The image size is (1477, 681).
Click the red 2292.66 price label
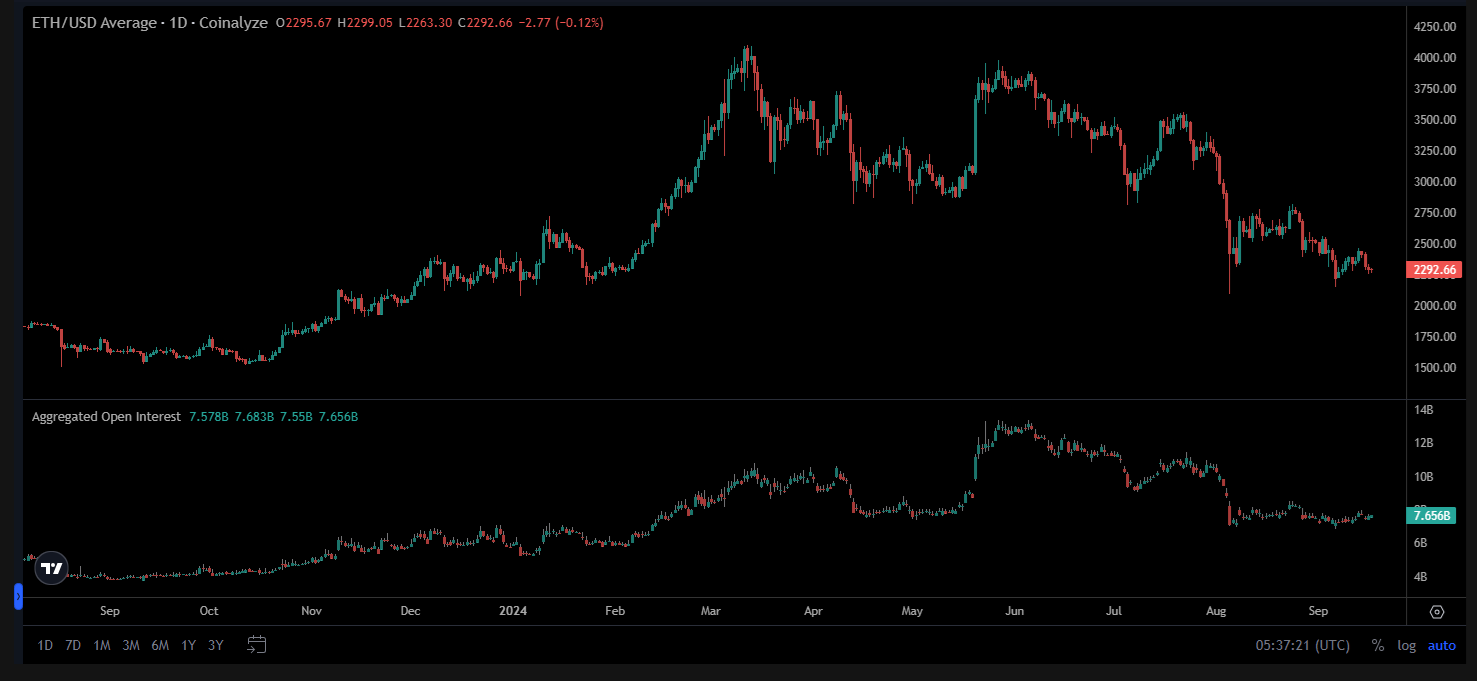(1434, 269)
